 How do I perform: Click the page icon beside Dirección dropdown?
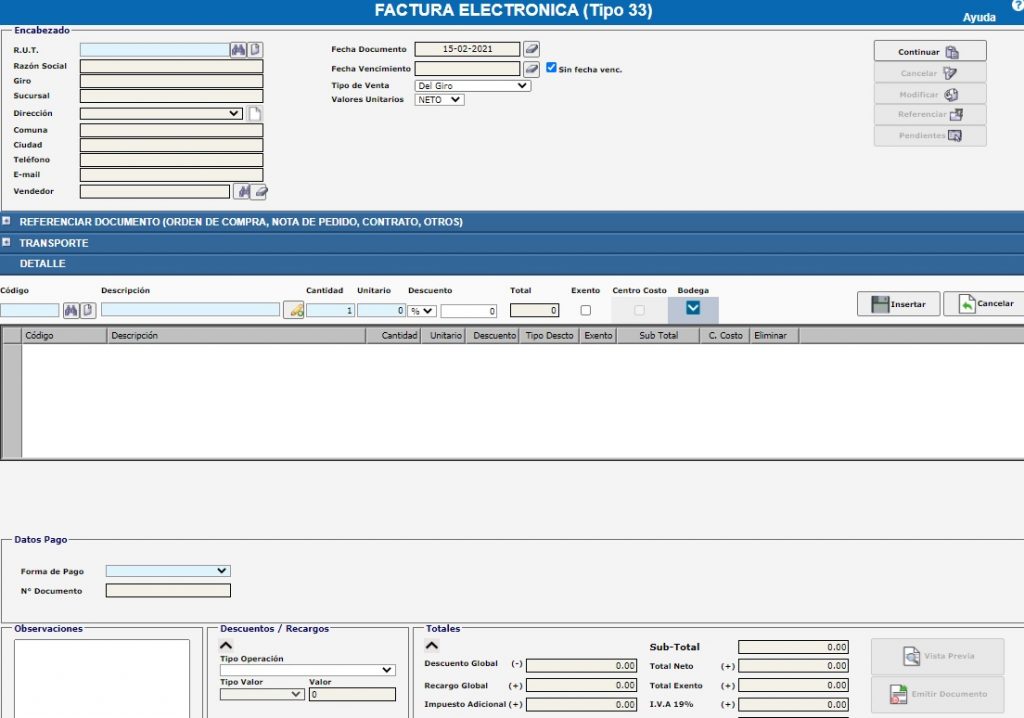pyautogui.click(x=255, y=114)
